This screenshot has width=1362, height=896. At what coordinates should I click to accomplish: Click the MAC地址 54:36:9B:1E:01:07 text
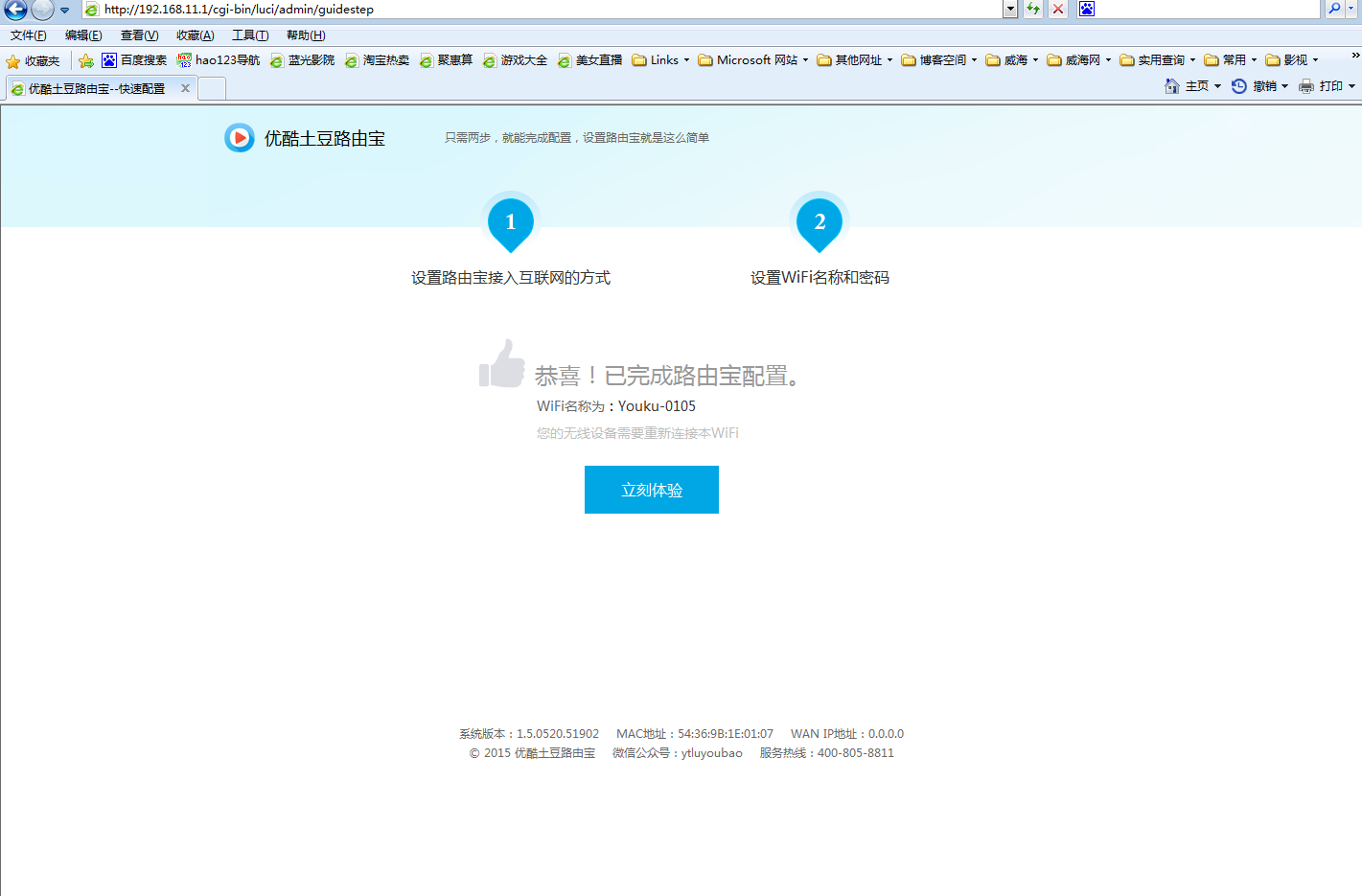click(x=695, y=734)
